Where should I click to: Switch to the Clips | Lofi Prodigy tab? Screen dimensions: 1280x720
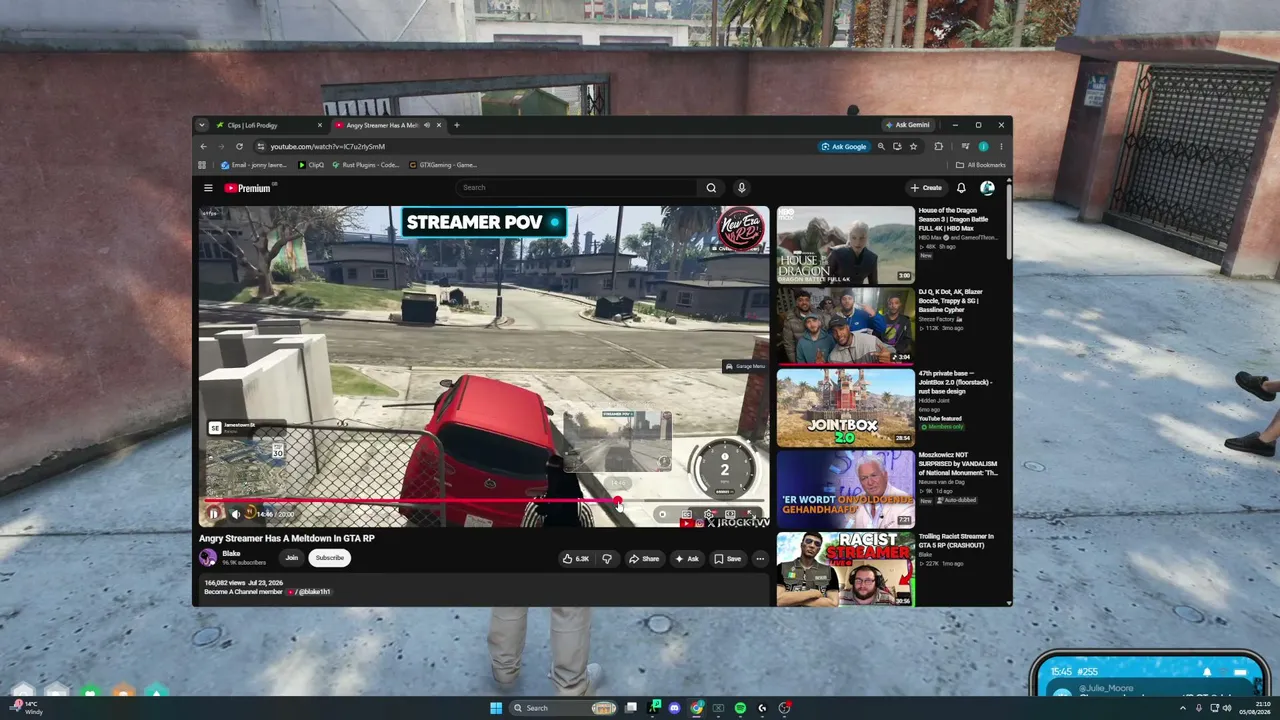(264, 125)
